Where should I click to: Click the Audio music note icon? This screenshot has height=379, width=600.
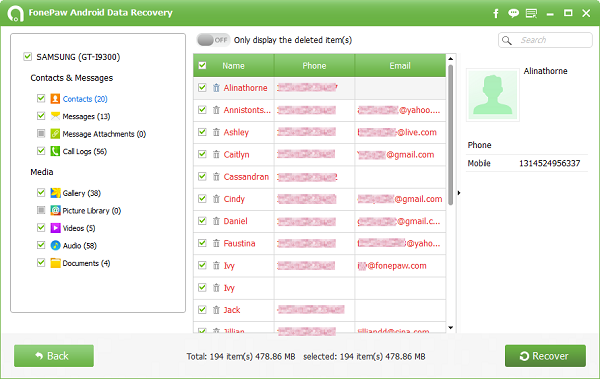point(55,245)
